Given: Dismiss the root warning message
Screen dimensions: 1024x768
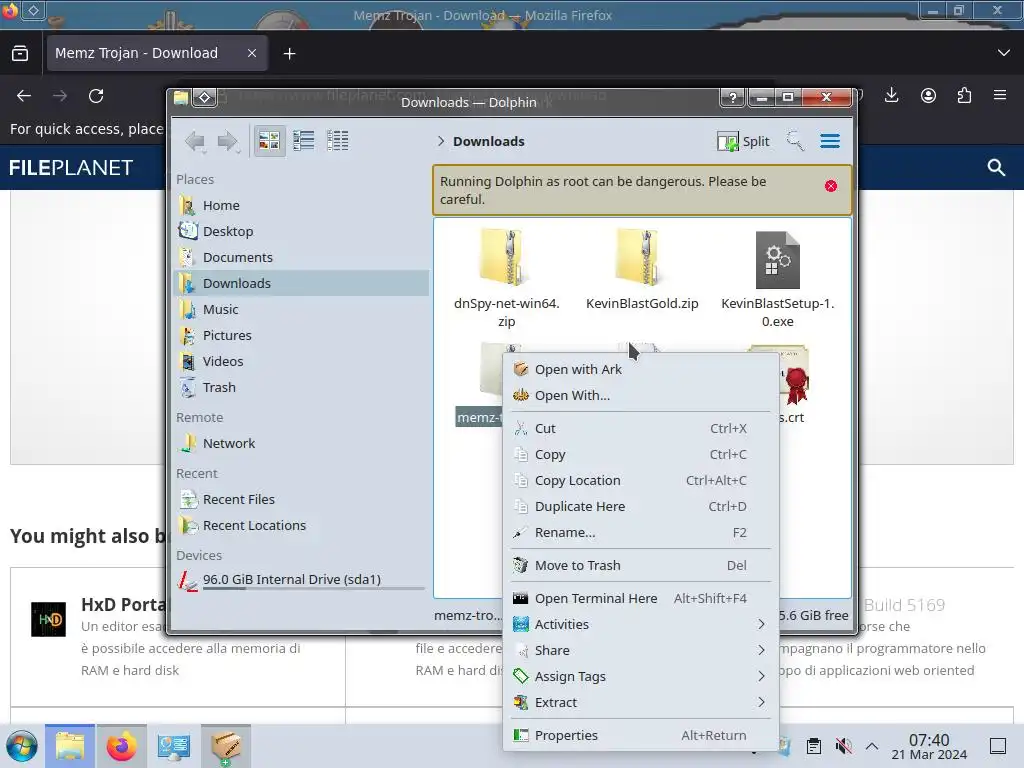Looking at the screenshot, I should click(x=831, y=186).
